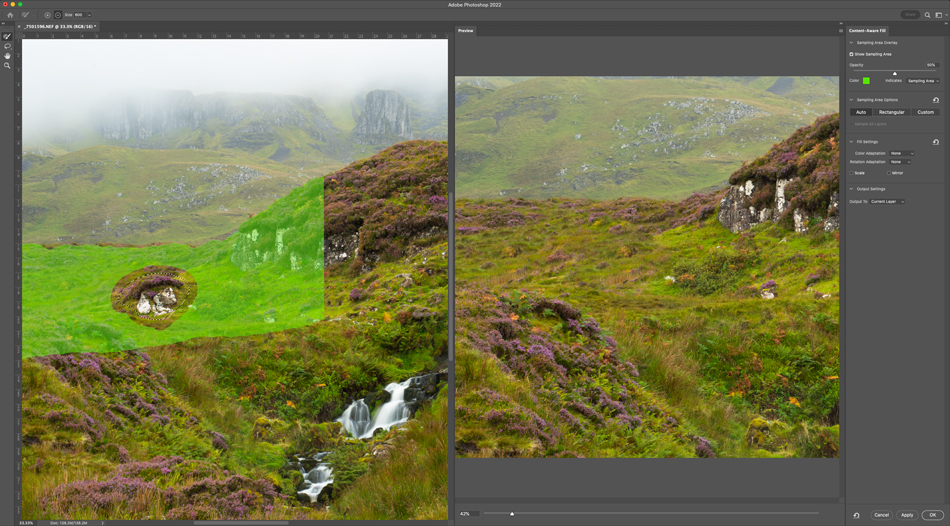Toggle Show Sampling Area checkbox
Screen dimensions: 950x526
click(x=852, y=54)
